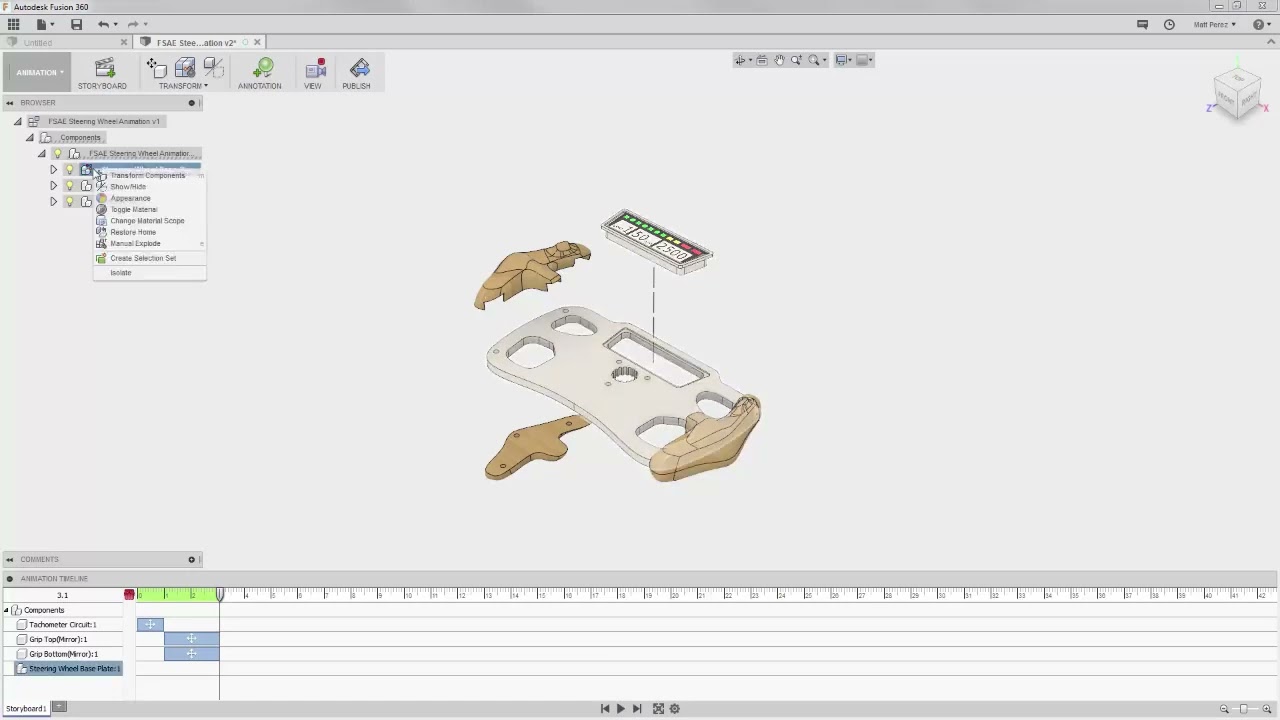Image resolution: width=1280 pixels, height=720 pixels.
Task: Redo the last undone action
Action: pos(132,24)
